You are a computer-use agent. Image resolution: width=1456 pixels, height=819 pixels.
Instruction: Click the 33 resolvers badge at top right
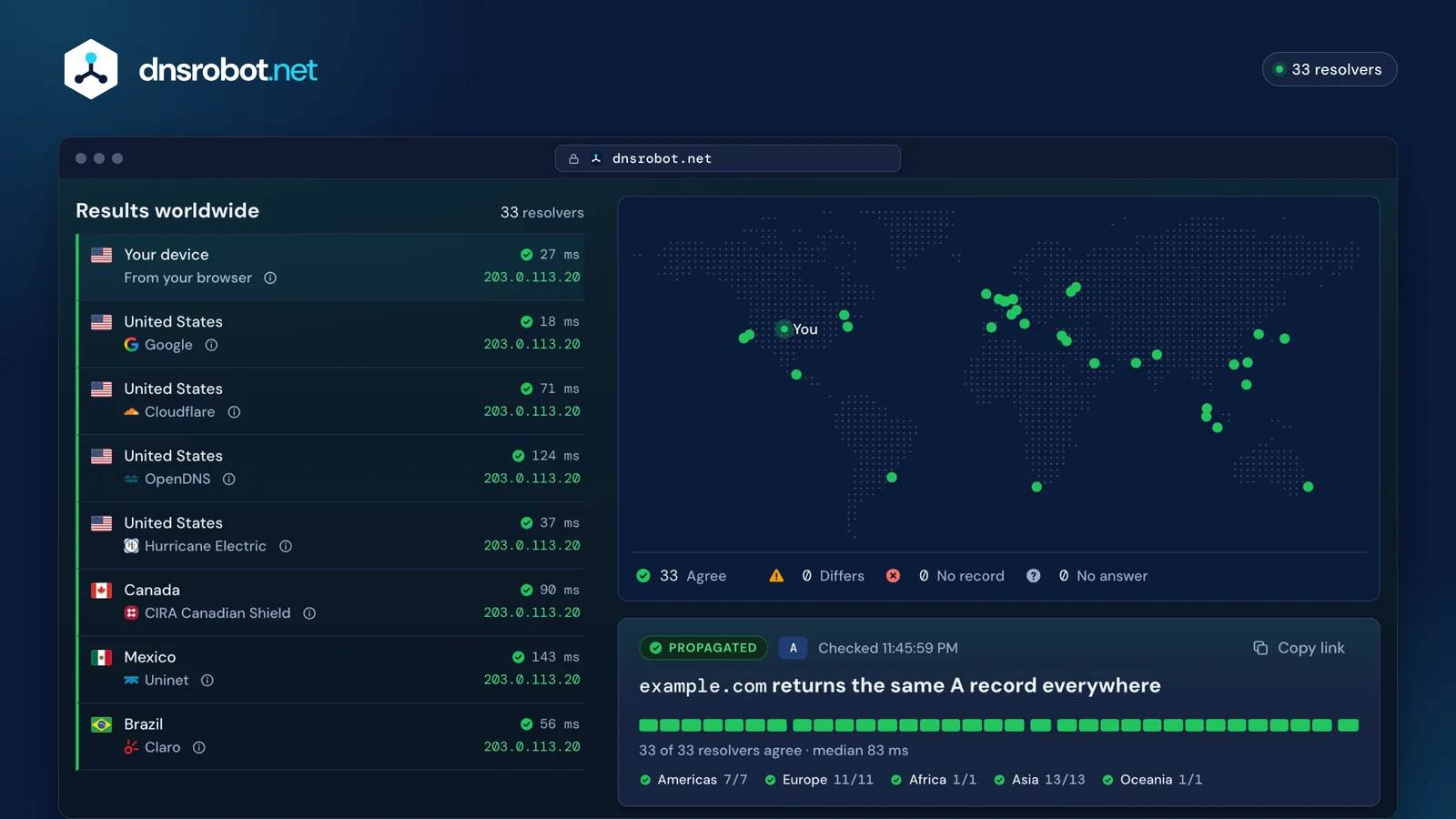click(1330, 69)
